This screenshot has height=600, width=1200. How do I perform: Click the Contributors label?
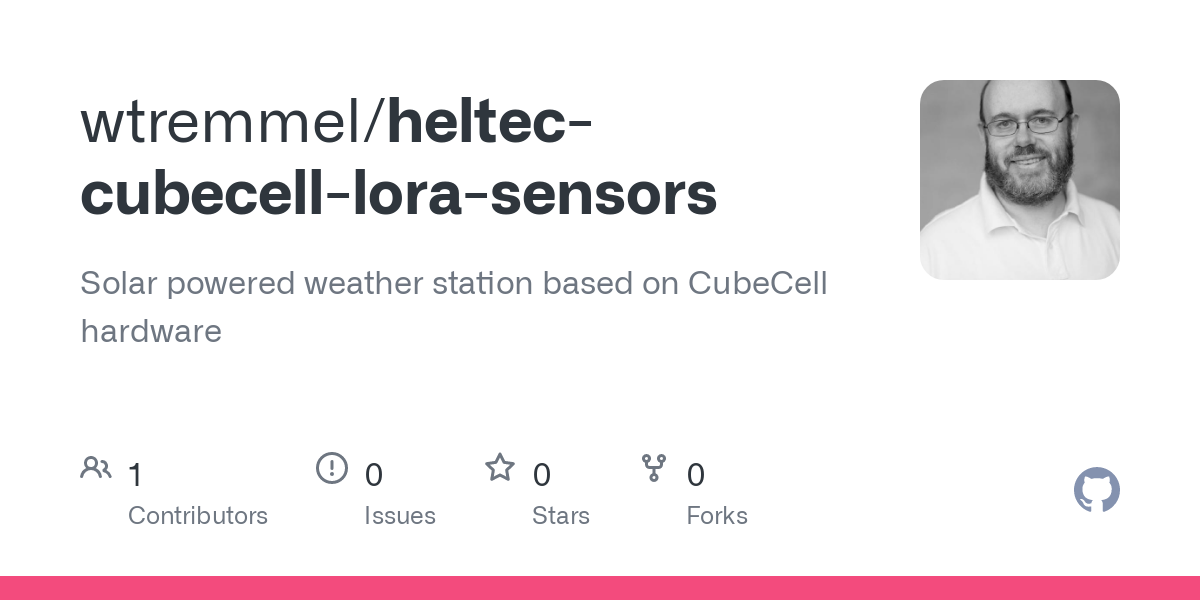pyautogui.click(x=198, y=516)
